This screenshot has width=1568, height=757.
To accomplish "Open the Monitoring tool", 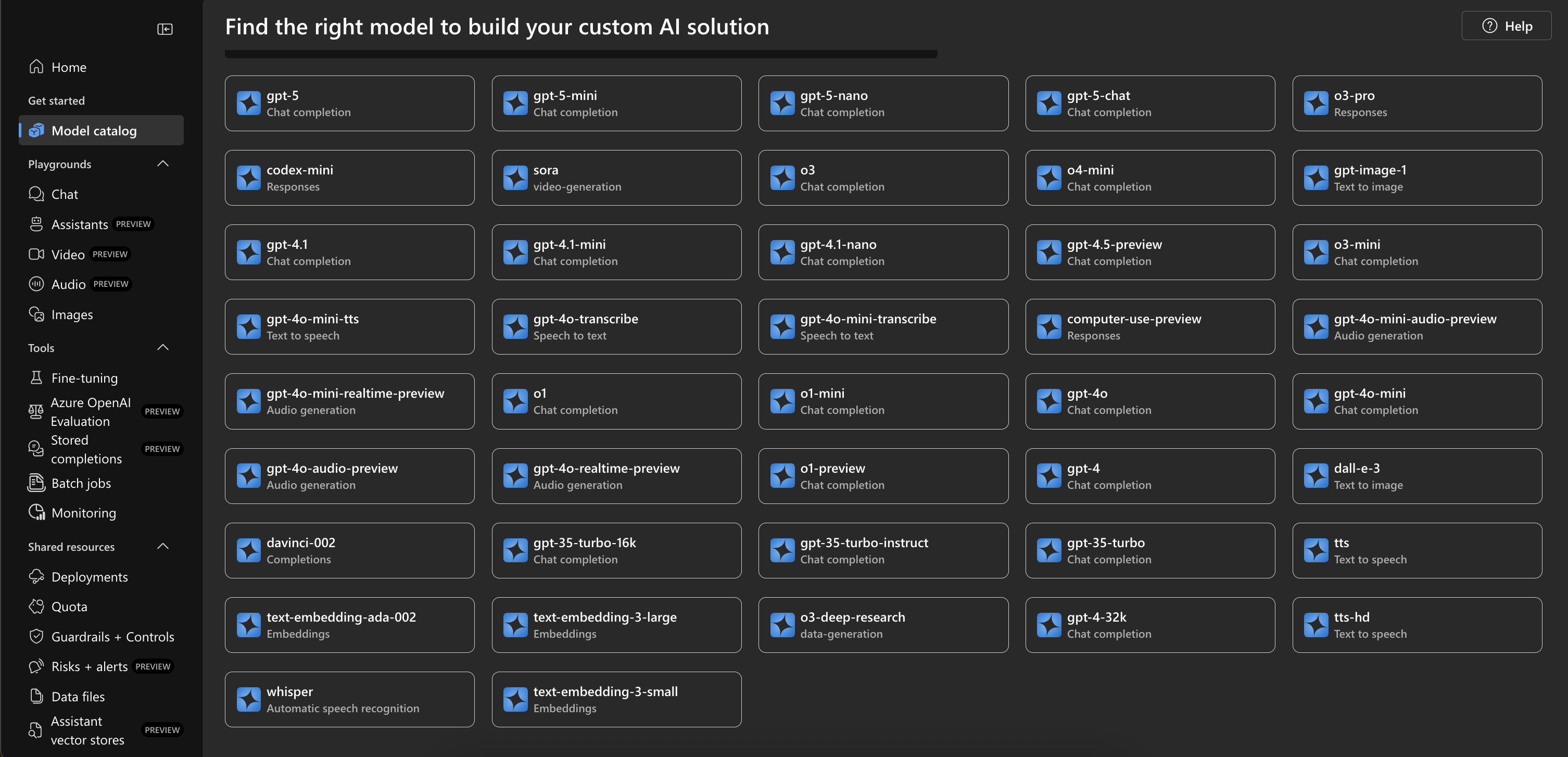I will [x=83, y=512].
